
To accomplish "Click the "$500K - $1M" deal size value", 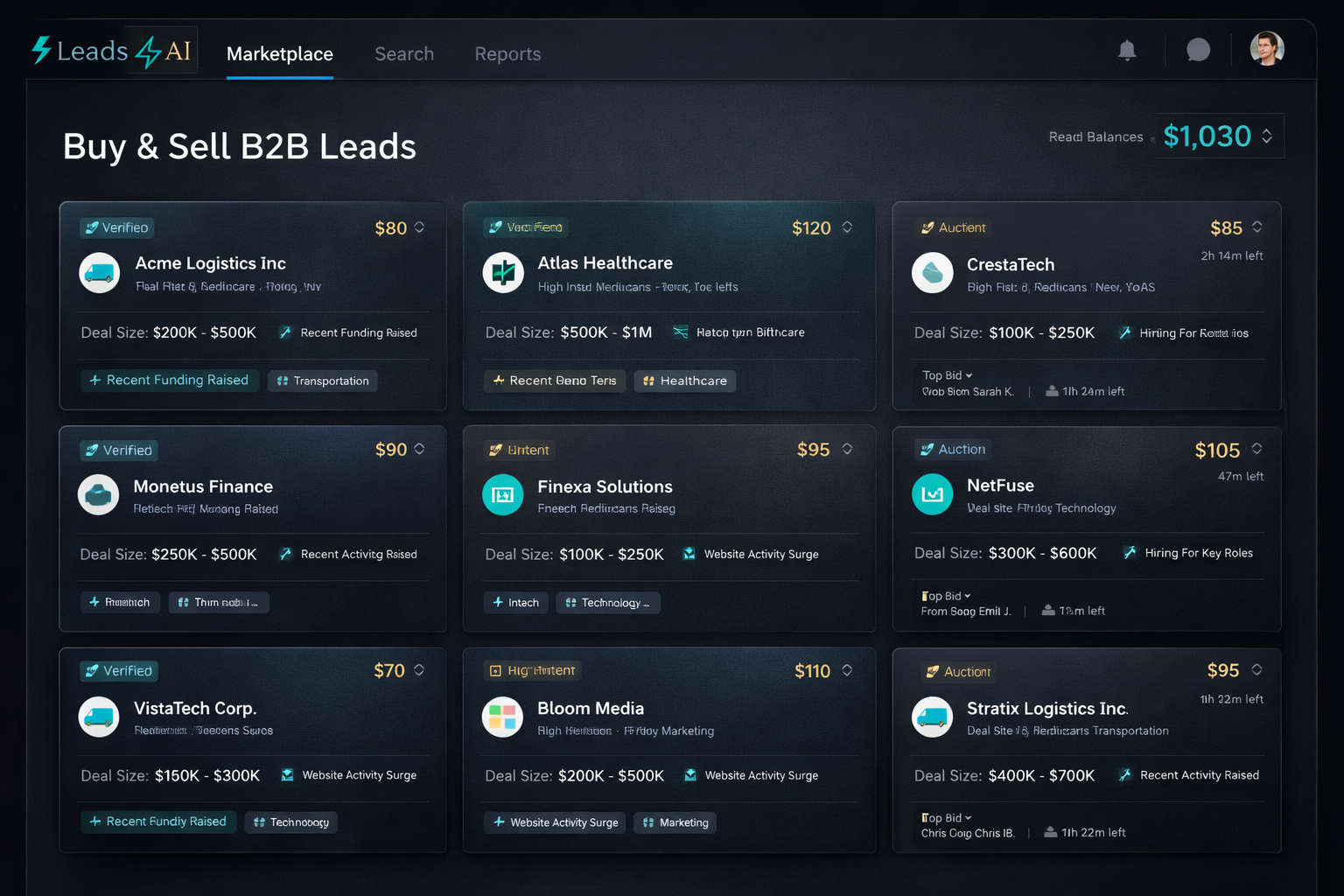I will click(606, 332).
